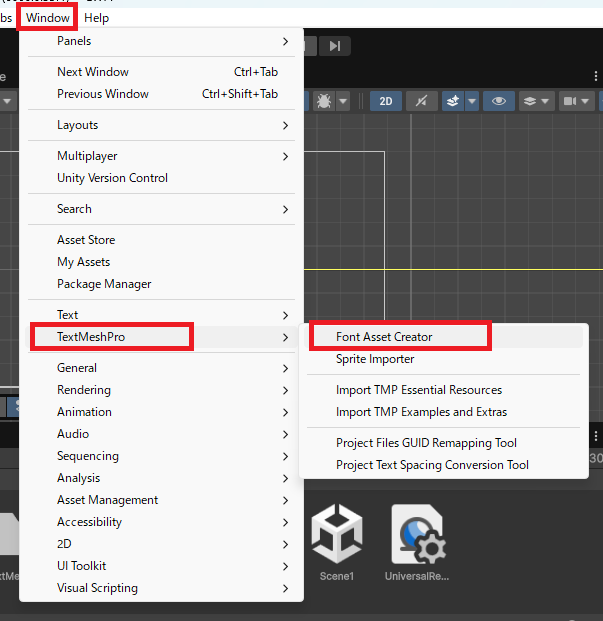Open Package Manager
The height and width of the screenshot is (621, 603).
[x=161, y=284]
